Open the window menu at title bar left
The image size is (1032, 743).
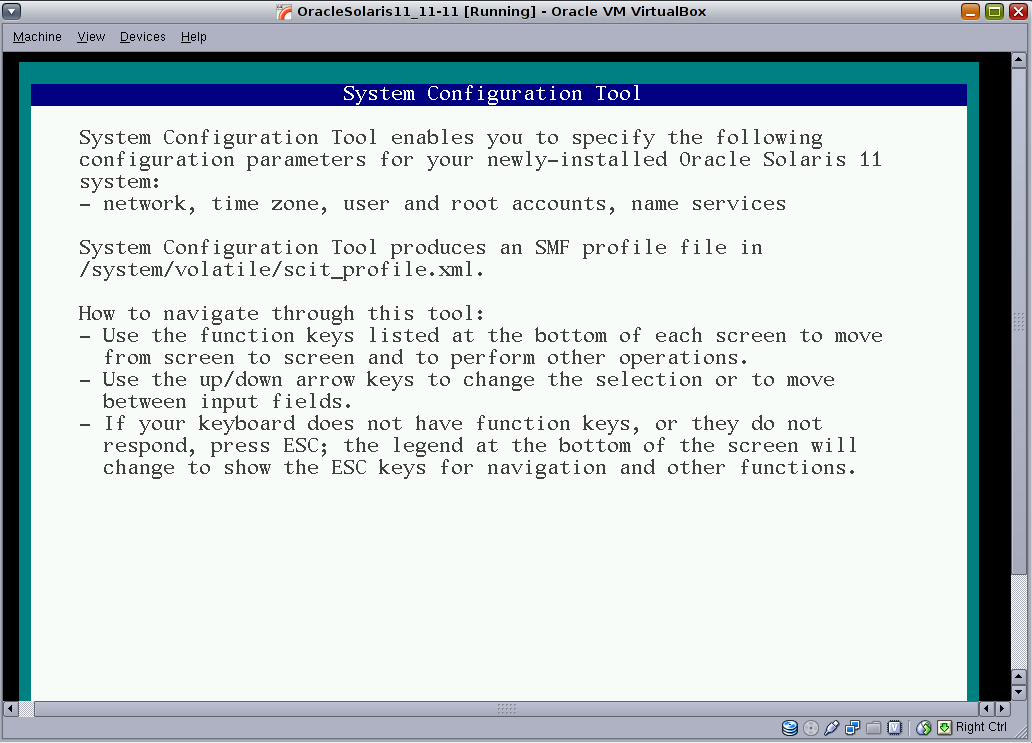click(x=12, y=11)
